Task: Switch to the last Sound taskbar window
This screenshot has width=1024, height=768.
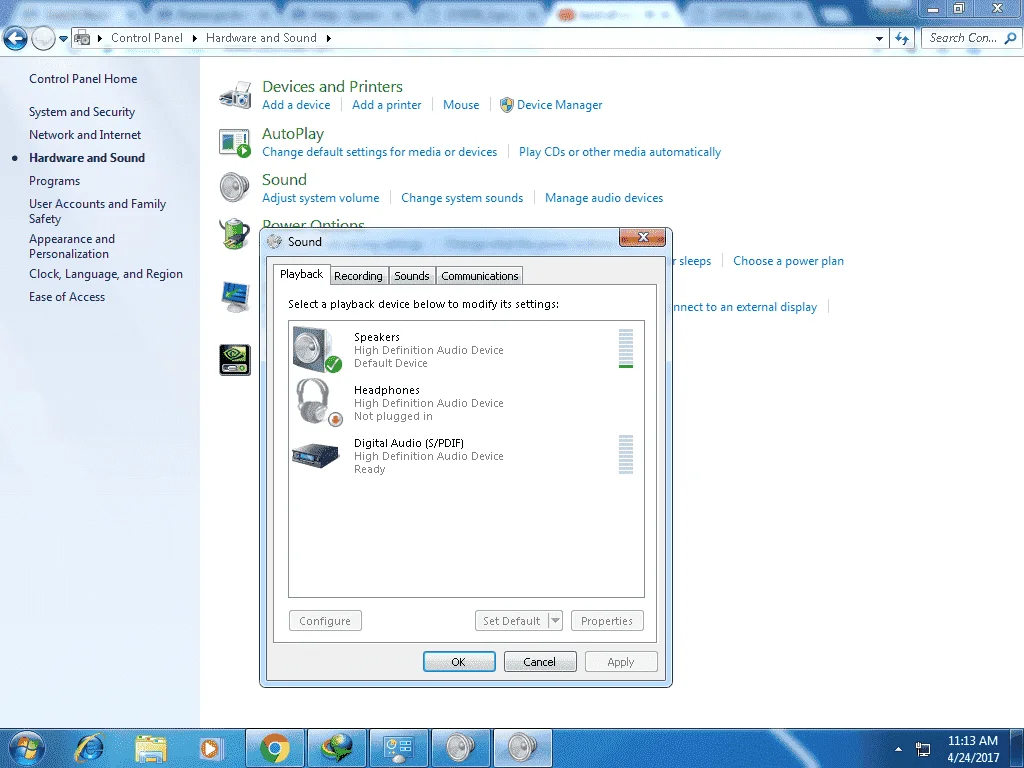Action: pos(523,748)
